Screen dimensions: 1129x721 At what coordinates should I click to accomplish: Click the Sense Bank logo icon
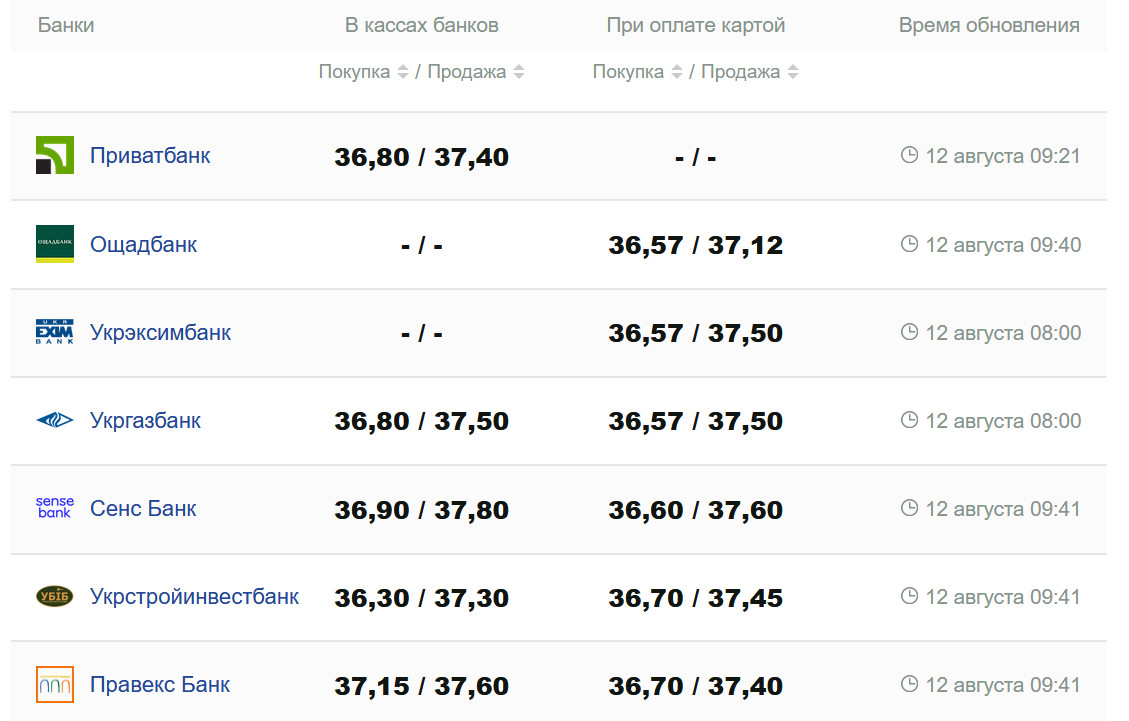click(x=55, y=508)
